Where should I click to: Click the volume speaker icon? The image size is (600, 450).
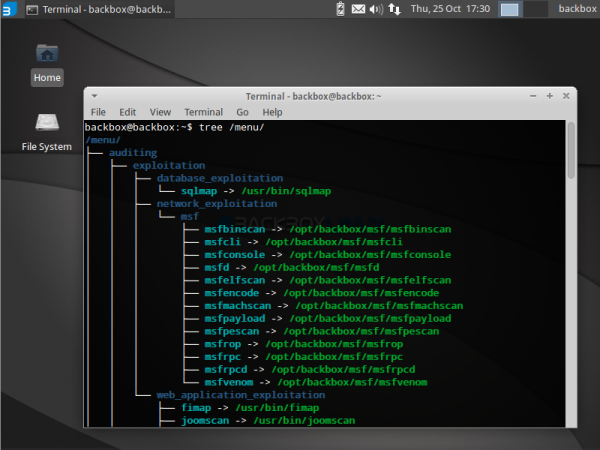pos(376,9)
